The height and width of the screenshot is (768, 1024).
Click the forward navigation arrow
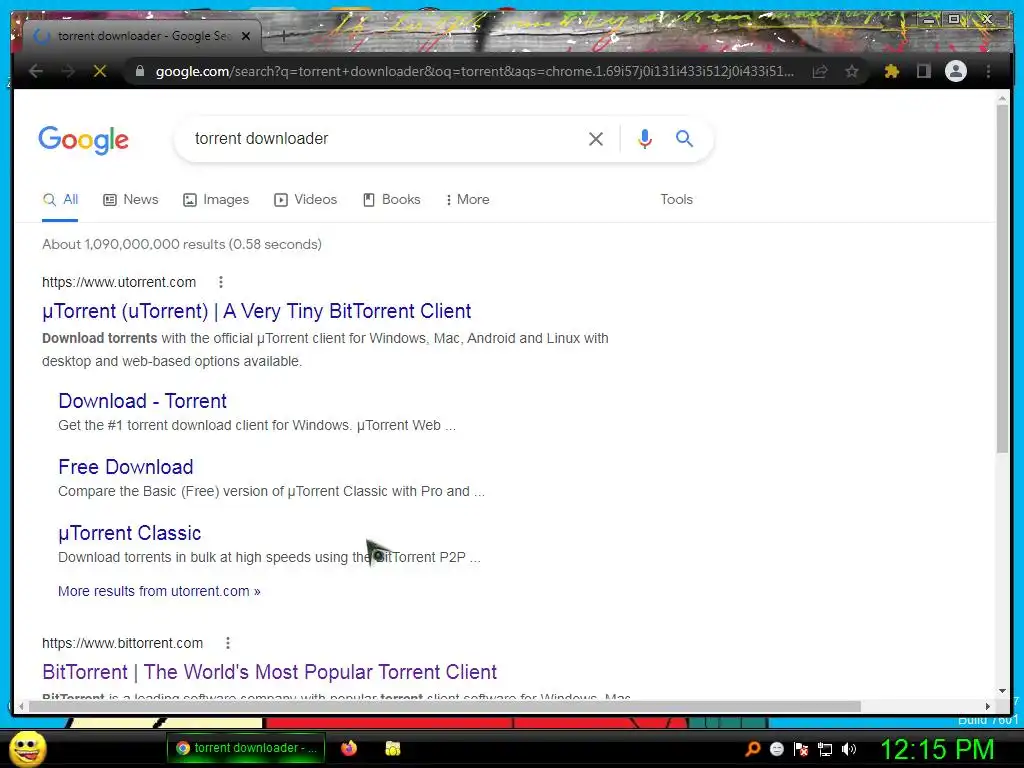pos(68,71)
